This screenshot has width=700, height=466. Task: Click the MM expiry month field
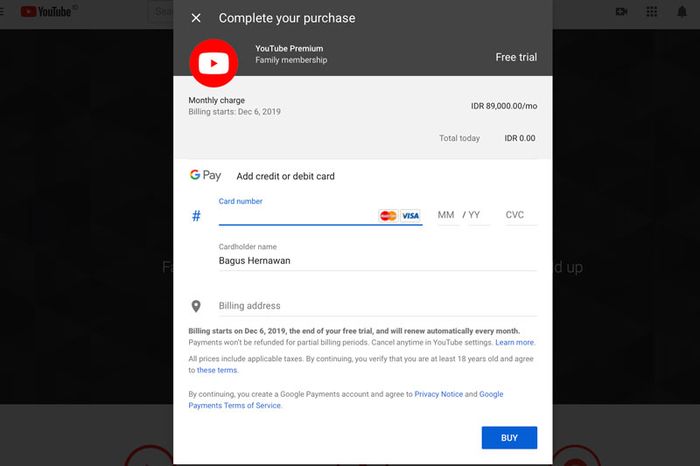[447, 215]
